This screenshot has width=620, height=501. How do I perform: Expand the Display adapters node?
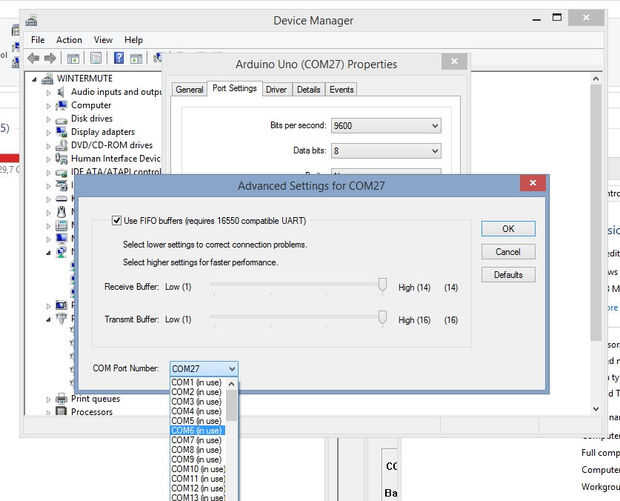point(48,132)
